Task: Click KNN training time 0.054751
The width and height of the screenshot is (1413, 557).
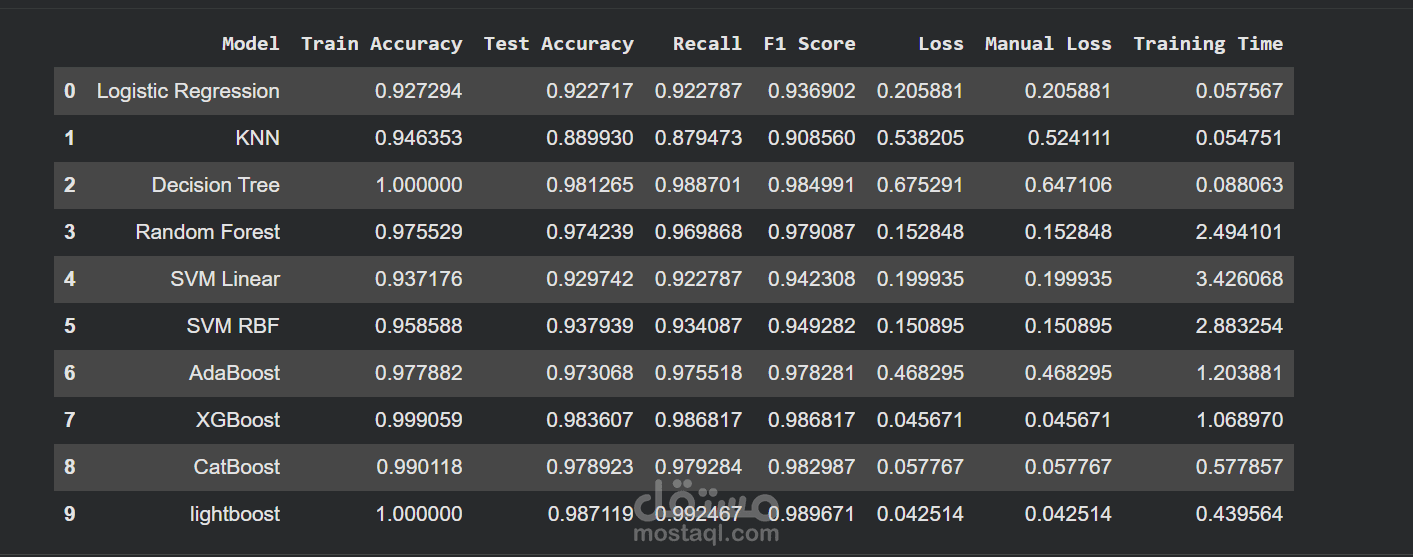Action: pos(1240,138)
